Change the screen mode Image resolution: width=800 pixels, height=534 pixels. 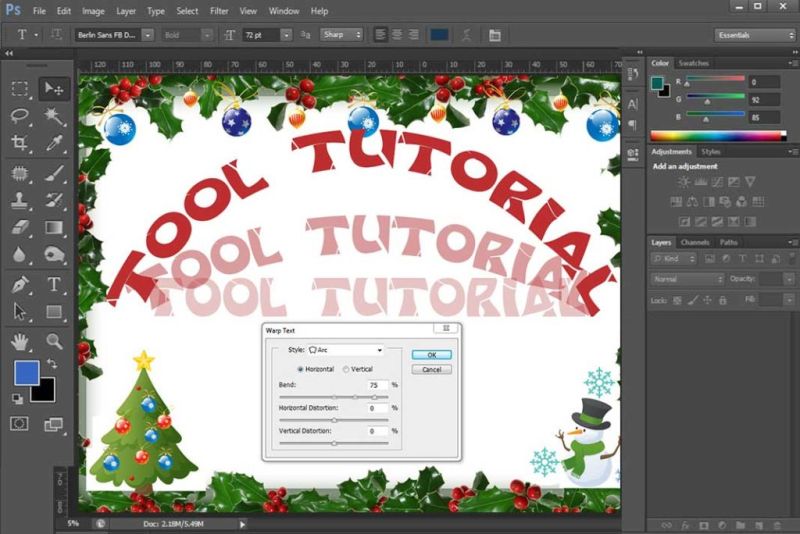[x=54, y=424]
